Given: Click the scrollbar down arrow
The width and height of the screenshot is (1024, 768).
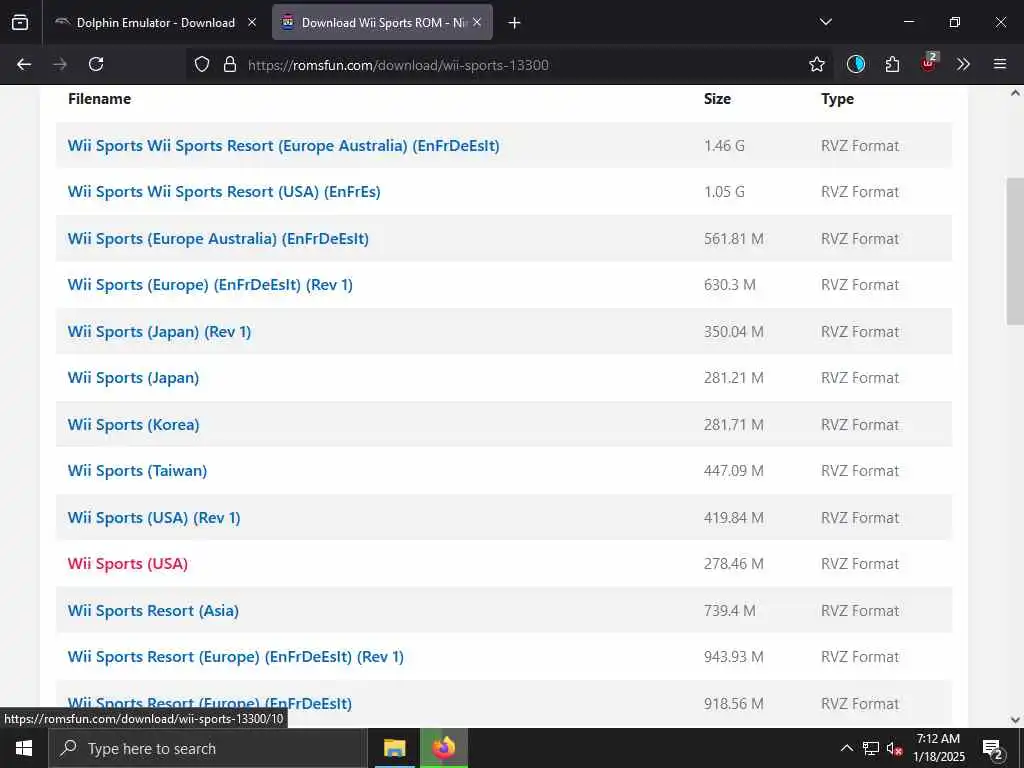Looking at the screenshot, I should click(x=1015, y=720).
